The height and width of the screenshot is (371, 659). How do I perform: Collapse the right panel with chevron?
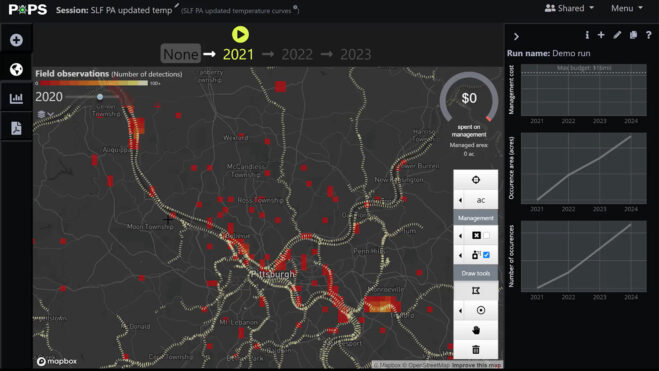(x=516, y=37)
